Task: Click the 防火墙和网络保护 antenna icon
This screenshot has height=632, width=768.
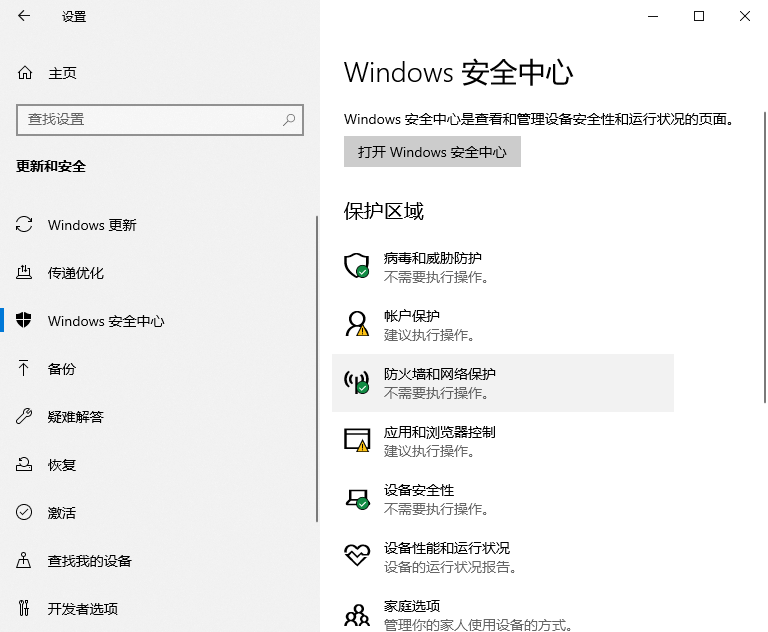Action: tap(357, 382)
